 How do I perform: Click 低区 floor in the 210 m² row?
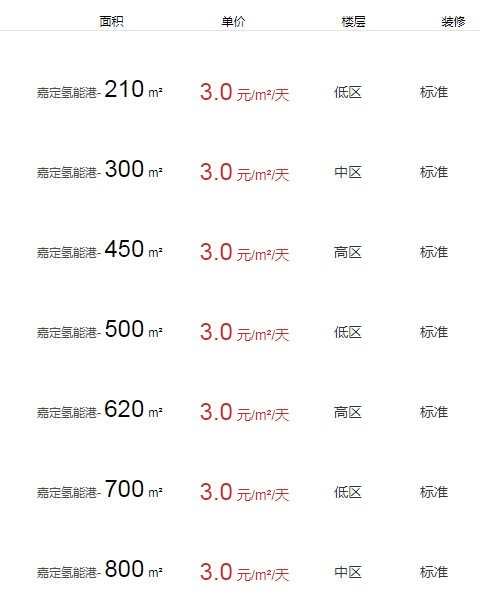point(348,92)
